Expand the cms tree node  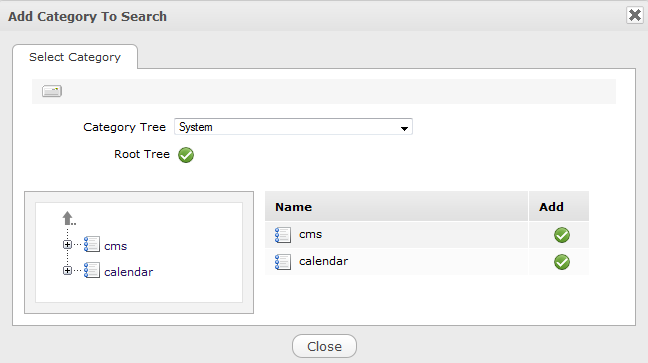[x=67, y=245]
